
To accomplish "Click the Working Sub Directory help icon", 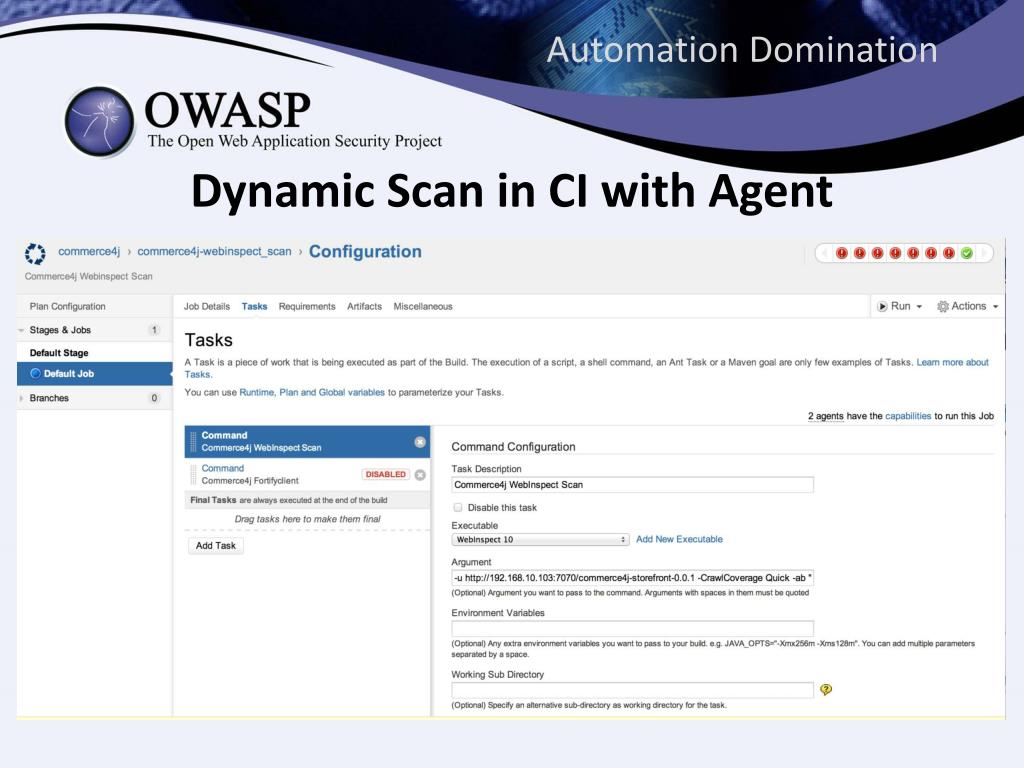I will coord(826,690).
